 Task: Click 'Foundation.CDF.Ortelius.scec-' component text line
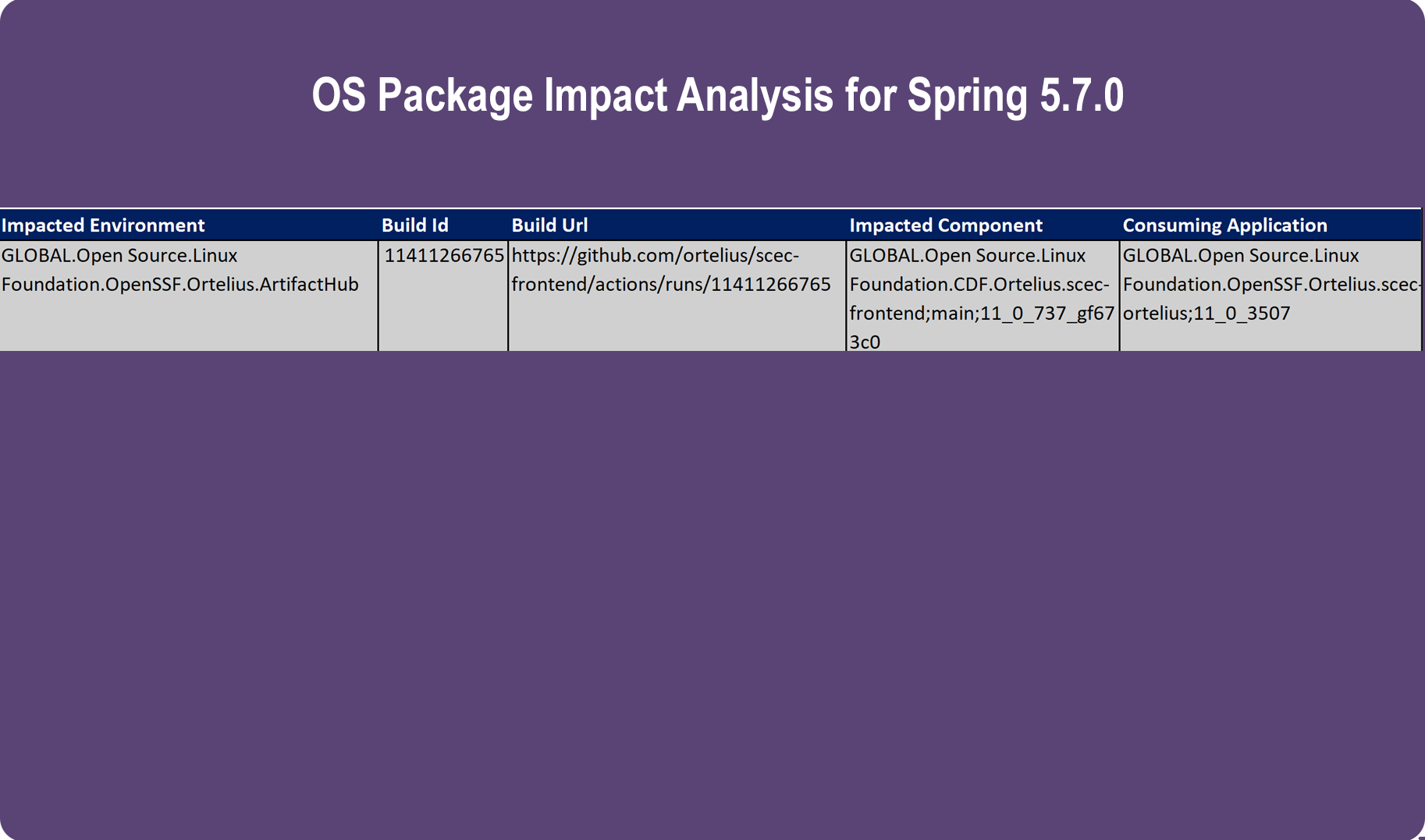(979, 285)
